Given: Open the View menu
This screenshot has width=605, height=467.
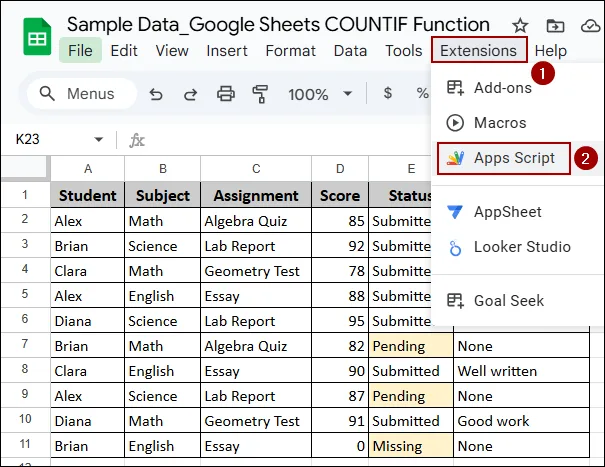Looking at the screenshot, I should click(172, 51).
